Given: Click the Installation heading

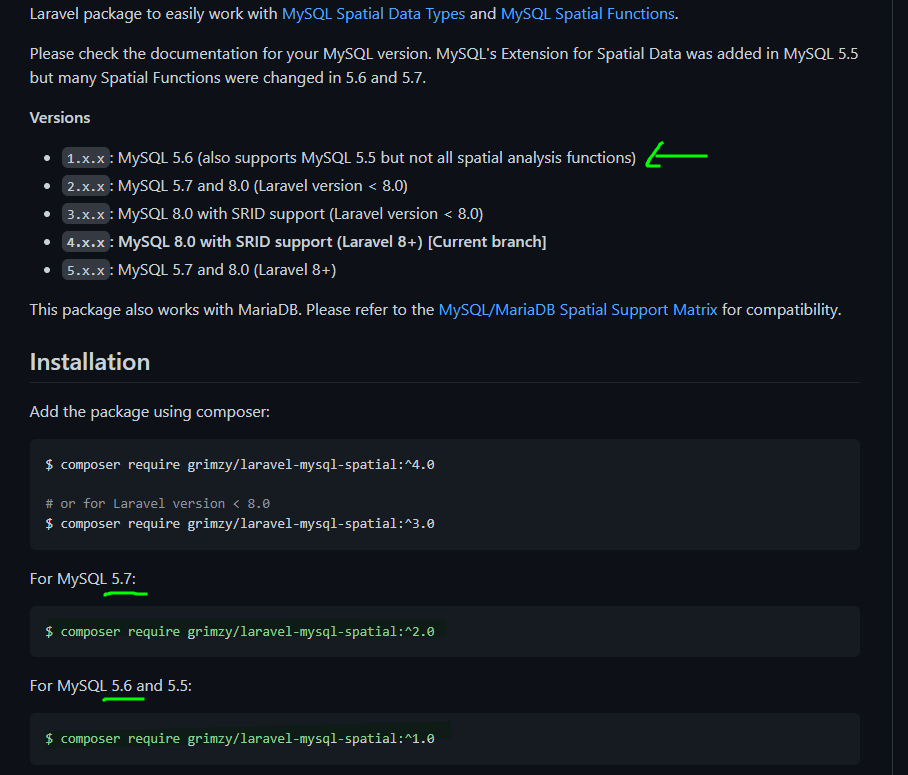Looking at the screenshot, I should [90, 362].
